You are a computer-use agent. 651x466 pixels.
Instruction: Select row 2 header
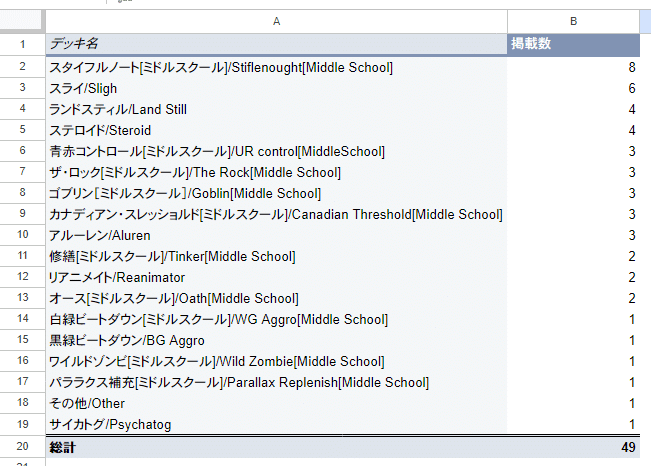click(22, 66)
